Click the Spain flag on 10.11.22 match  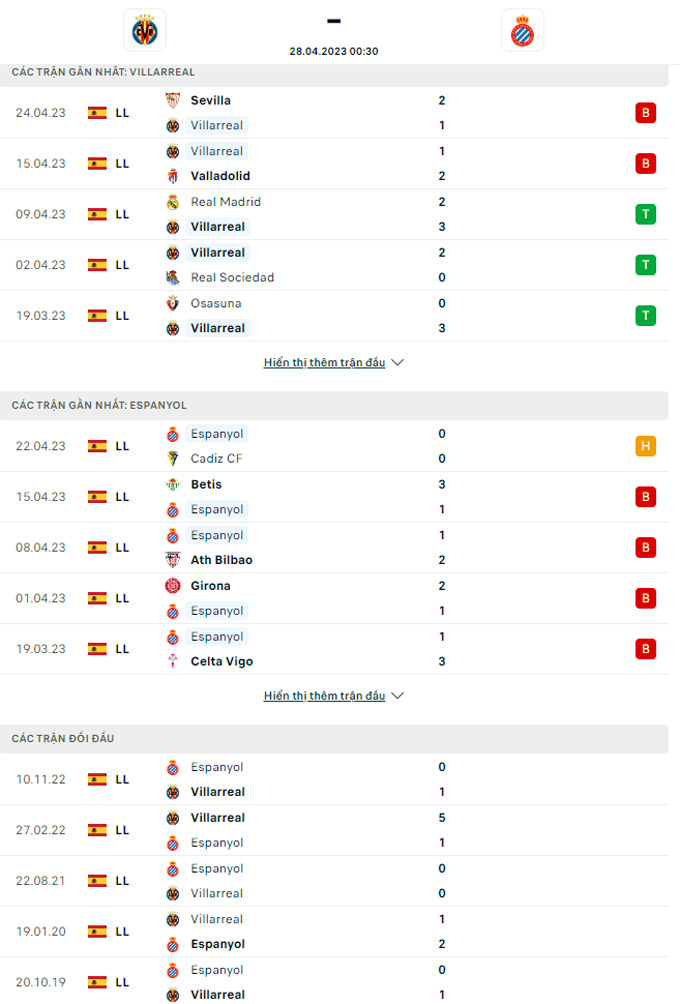coord(97,779)
